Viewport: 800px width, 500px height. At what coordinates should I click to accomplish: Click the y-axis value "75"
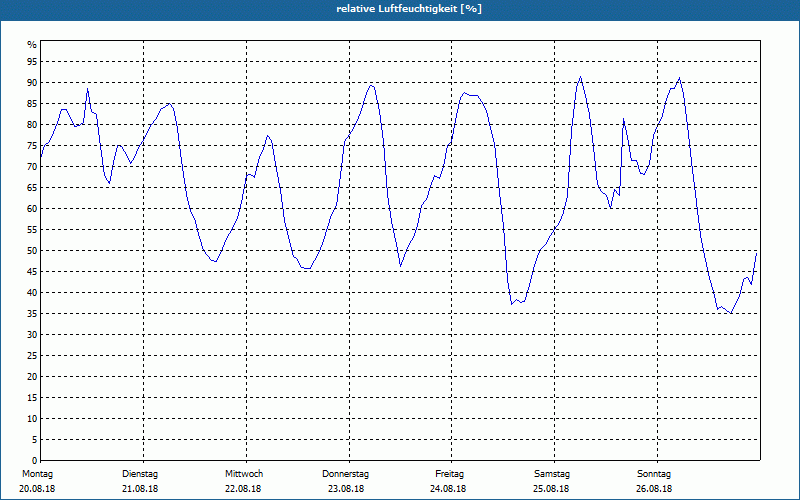point(32,145)
